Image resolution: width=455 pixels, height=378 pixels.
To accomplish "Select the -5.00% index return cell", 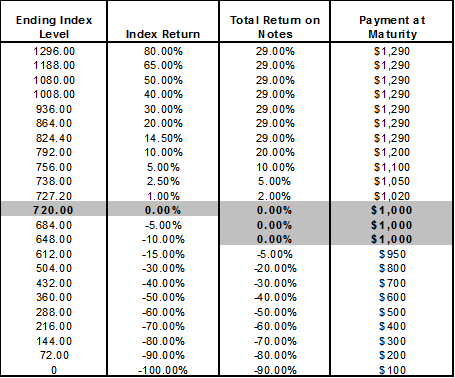I will [x=163, y=225].
